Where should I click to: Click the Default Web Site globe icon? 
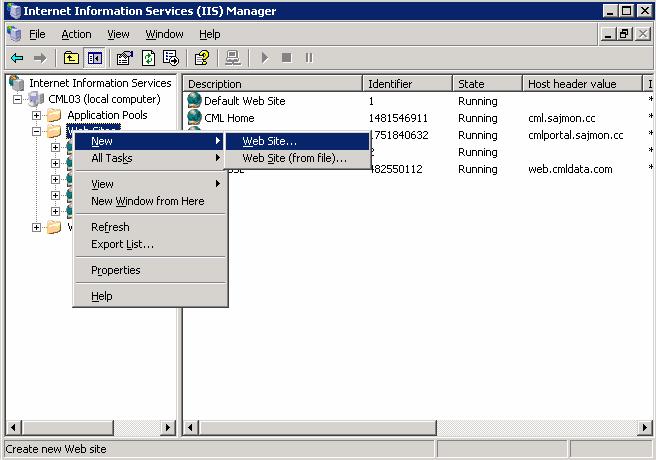(194, 100)
